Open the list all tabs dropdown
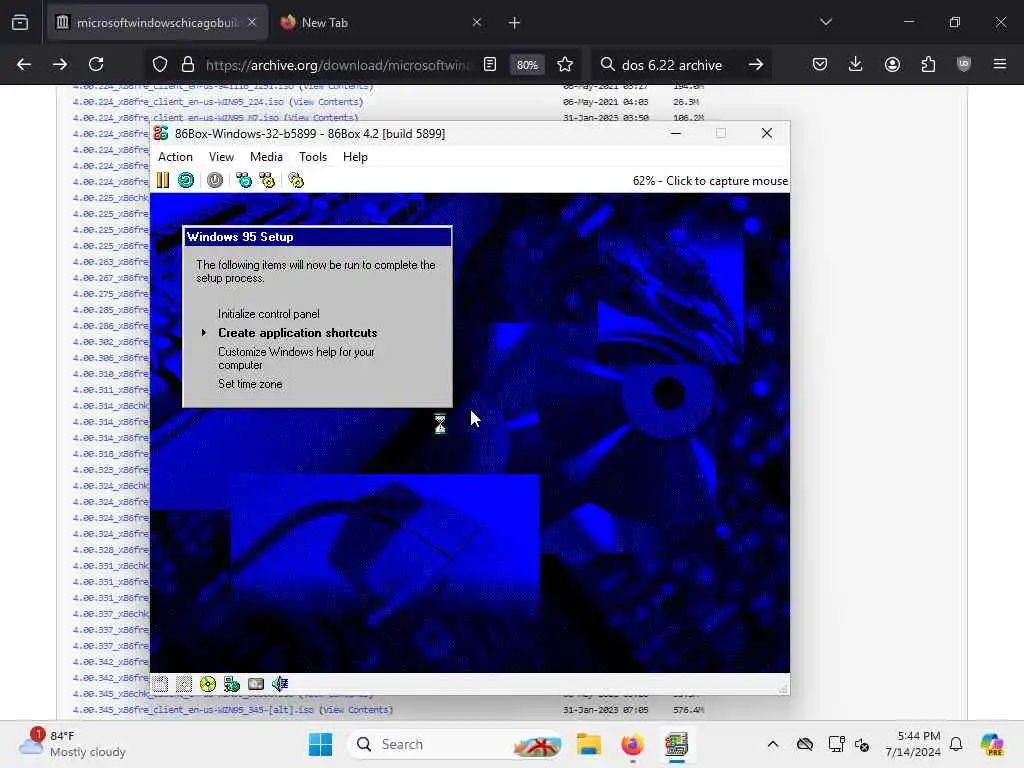 coord(825,22)
